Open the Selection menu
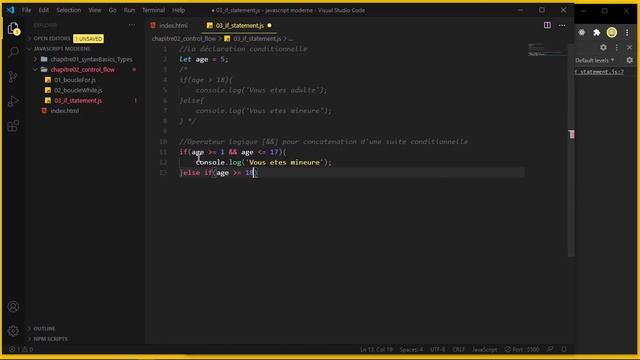 pos(69,10)
